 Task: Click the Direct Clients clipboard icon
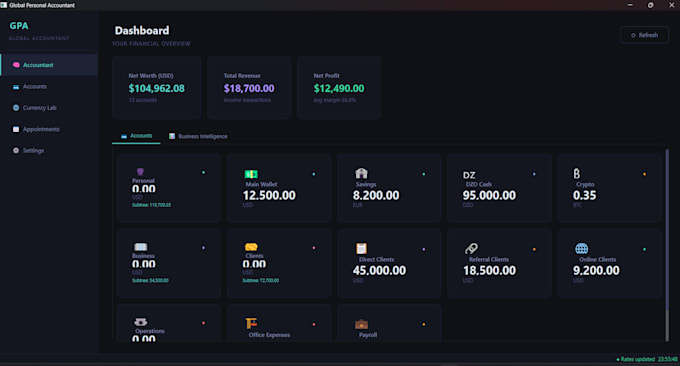361,248
